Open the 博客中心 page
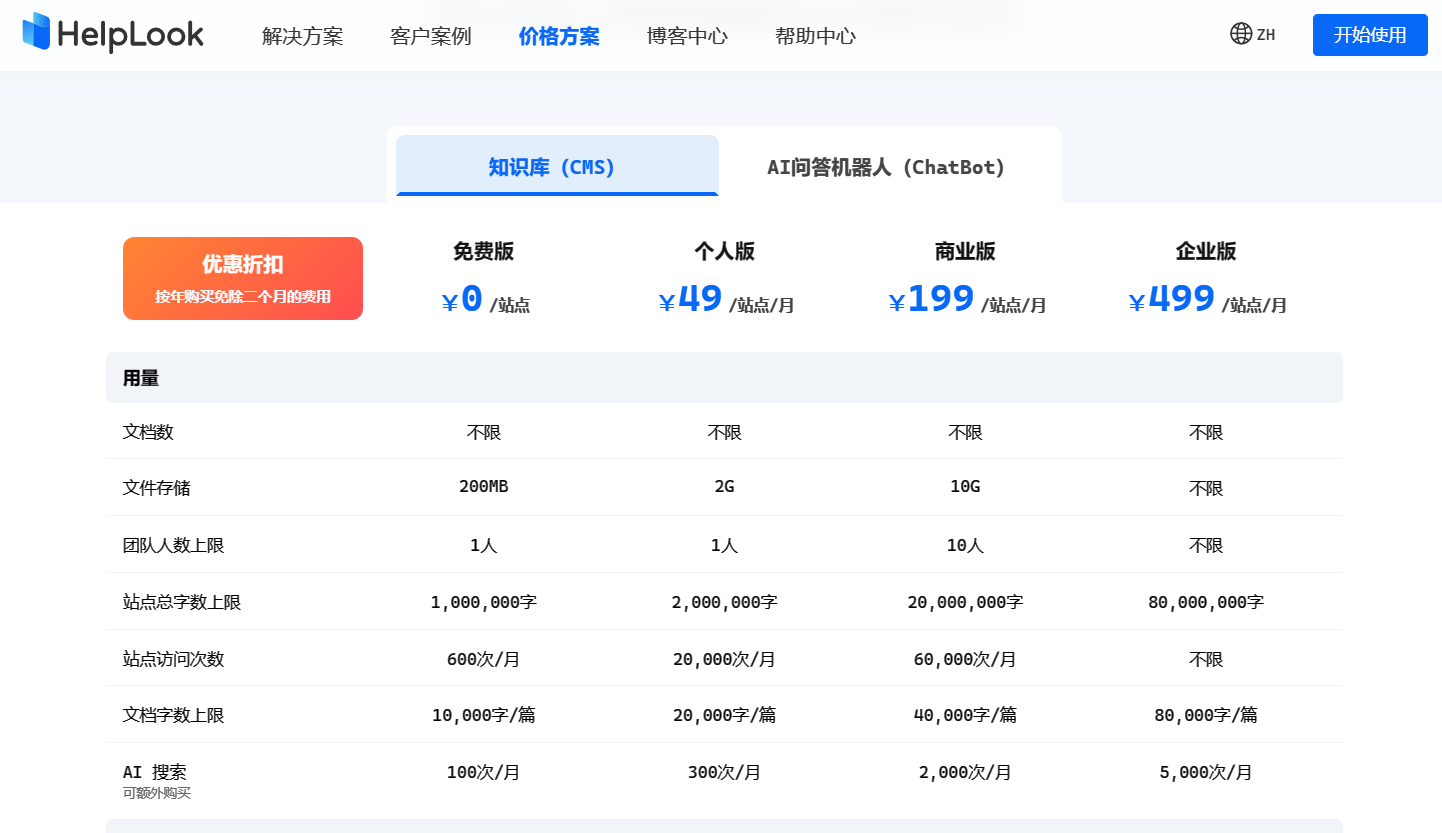 [686, 36]
